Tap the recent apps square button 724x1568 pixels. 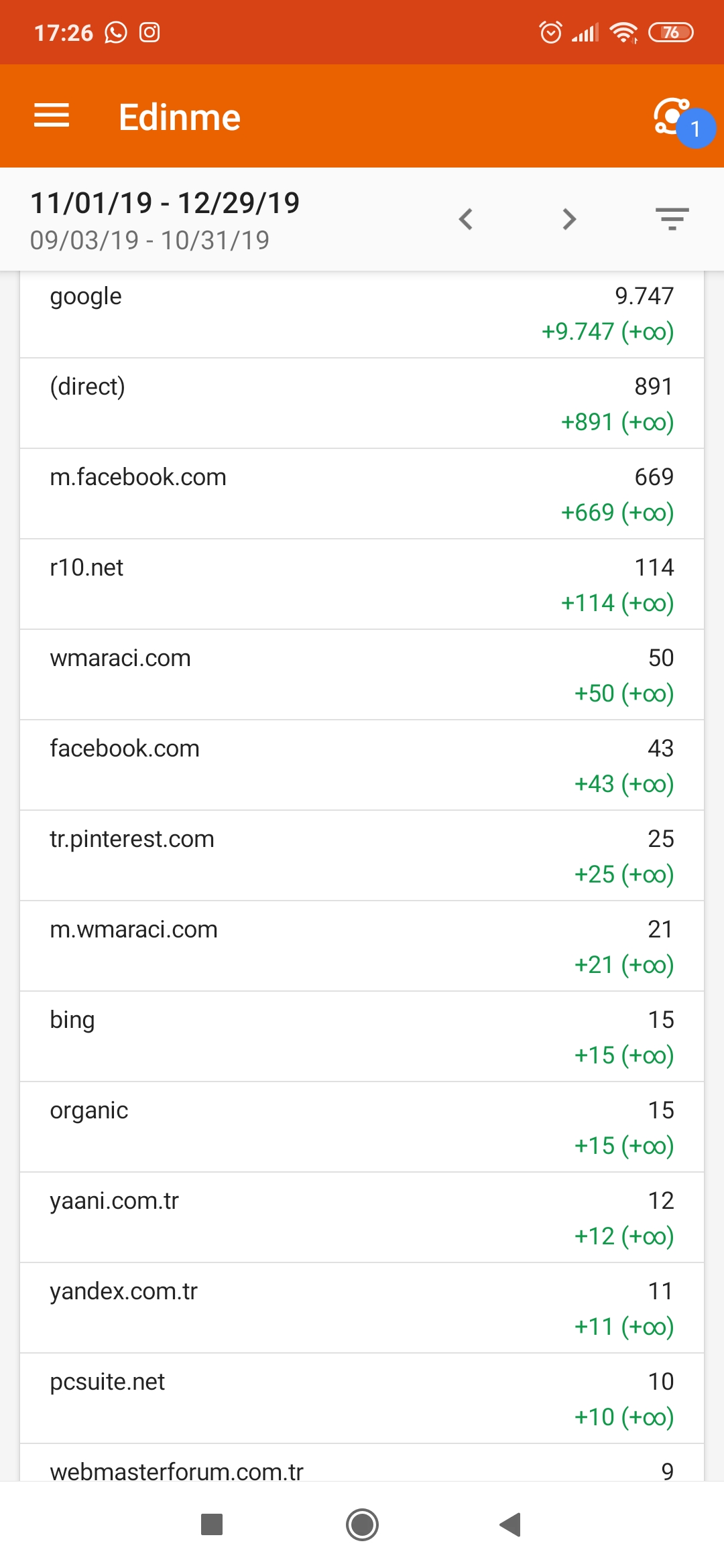point(212,1524)
